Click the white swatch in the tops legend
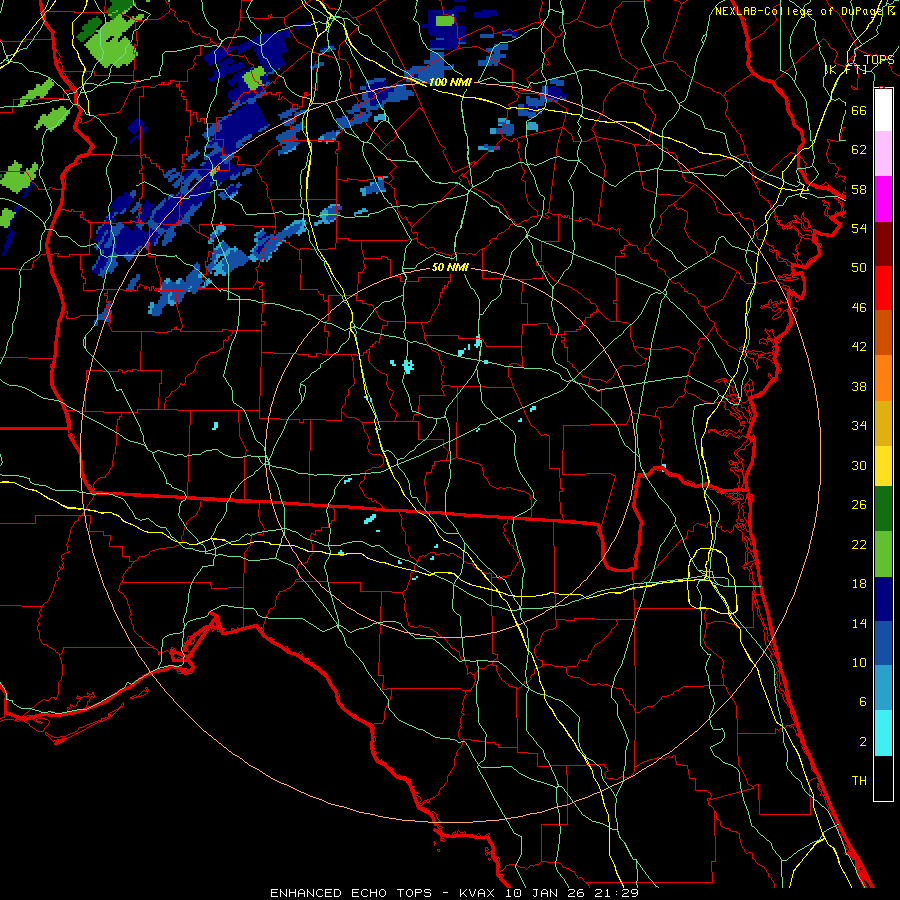900x900 pixels. (x=883, y=110)
